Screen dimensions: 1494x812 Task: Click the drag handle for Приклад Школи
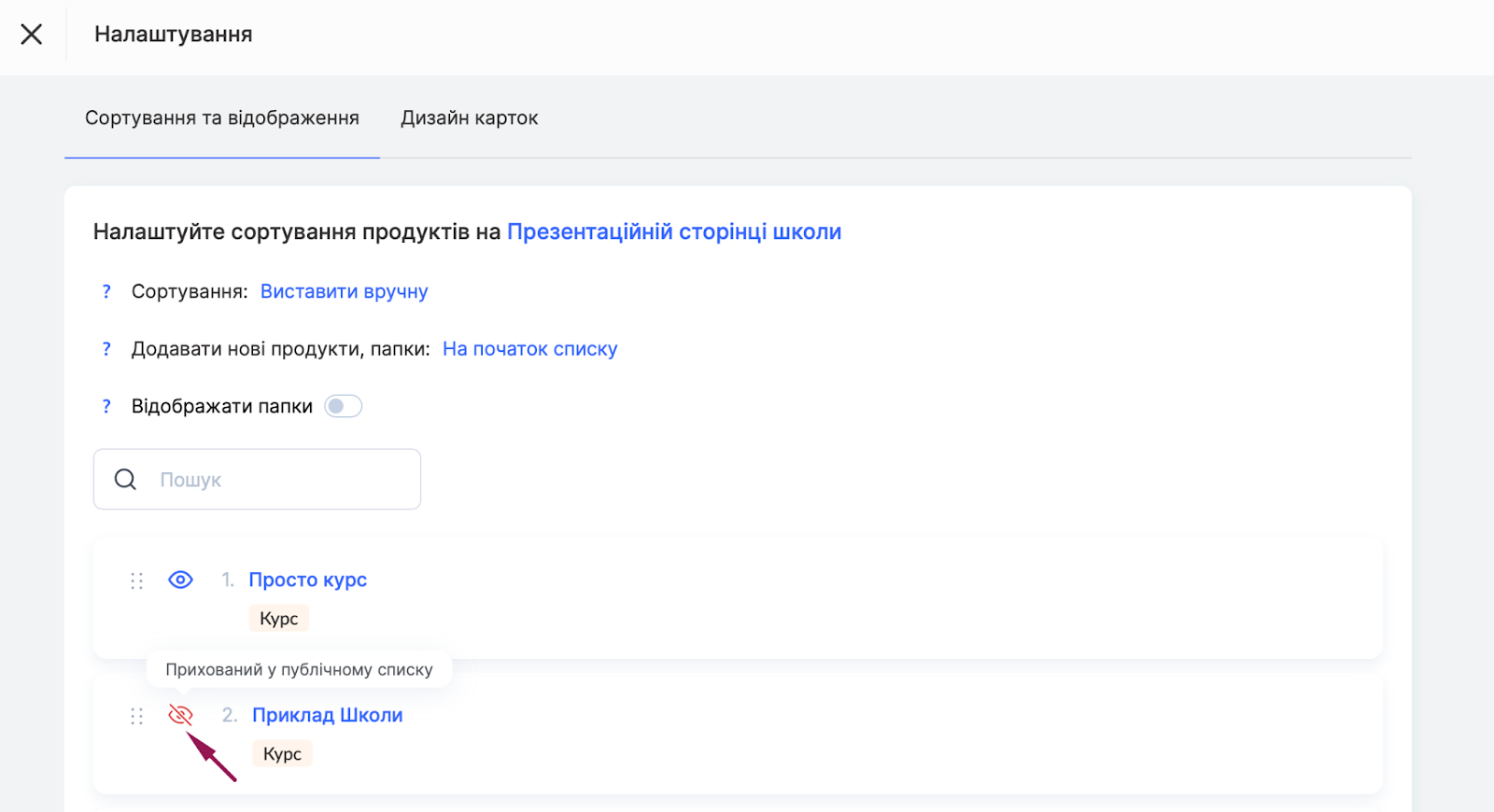pos(136,716)
